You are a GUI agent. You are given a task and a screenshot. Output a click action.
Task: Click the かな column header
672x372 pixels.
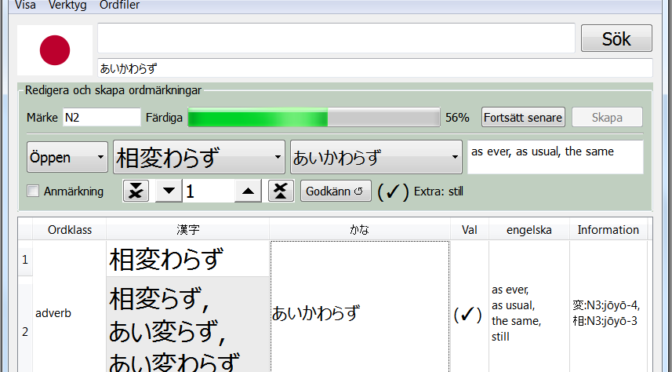[360, 230]
